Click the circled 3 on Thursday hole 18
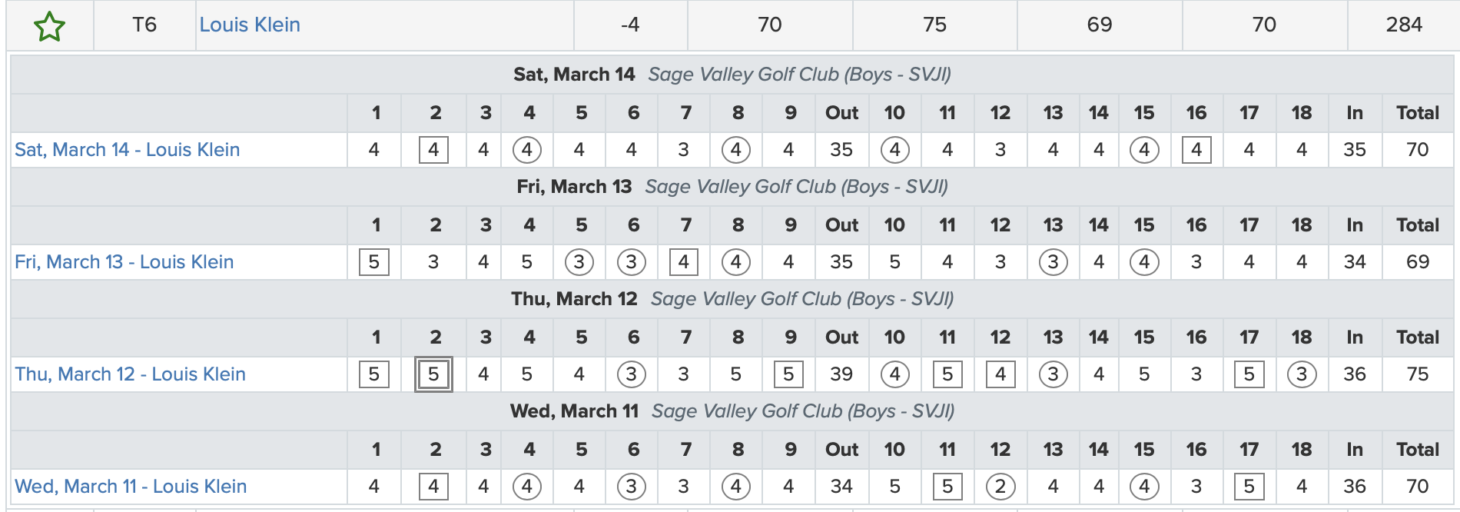Viewport: 1460px width, 512px height. [x=1301, y=375]
